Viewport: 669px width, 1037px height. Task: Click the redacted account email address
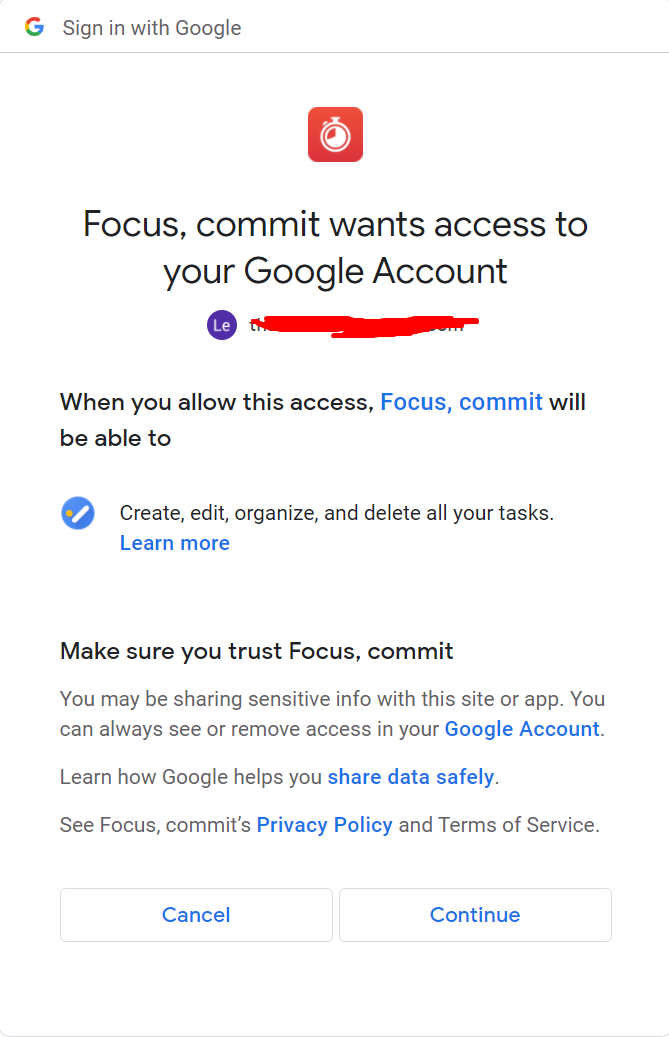(360, 325)
